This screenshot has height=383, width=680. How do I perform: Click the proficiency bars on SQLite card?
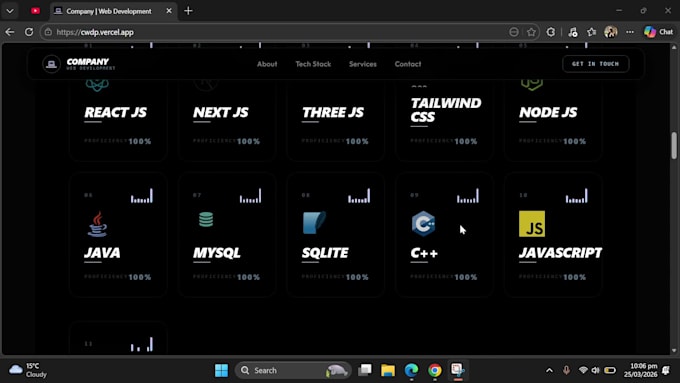tap(359, 196)
